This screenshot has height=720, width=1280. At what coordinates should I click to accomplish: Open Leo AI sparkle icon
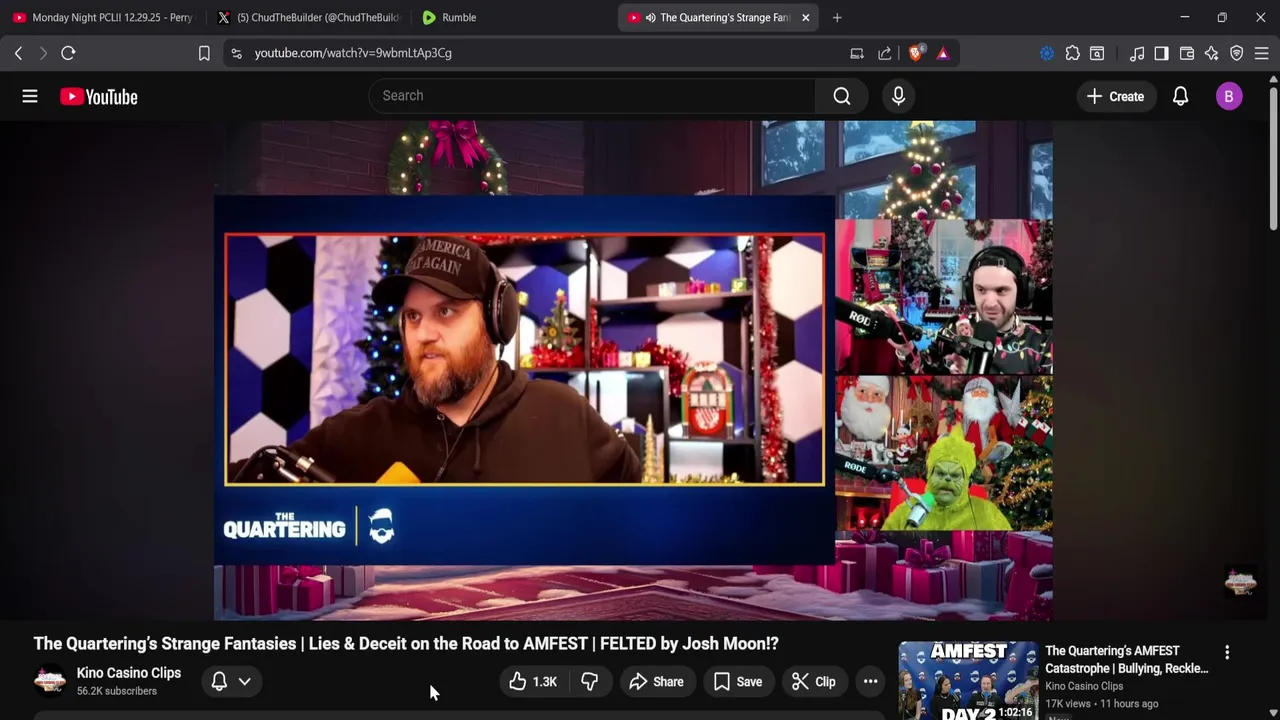pyautogui.click(x=1212, y=53)
